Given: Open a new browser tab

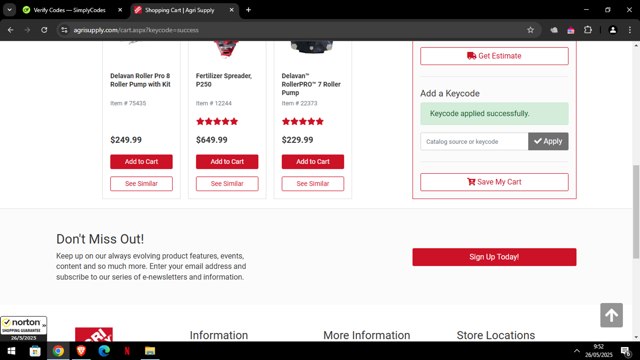Looking at the screenshot, I should (248, 10).
